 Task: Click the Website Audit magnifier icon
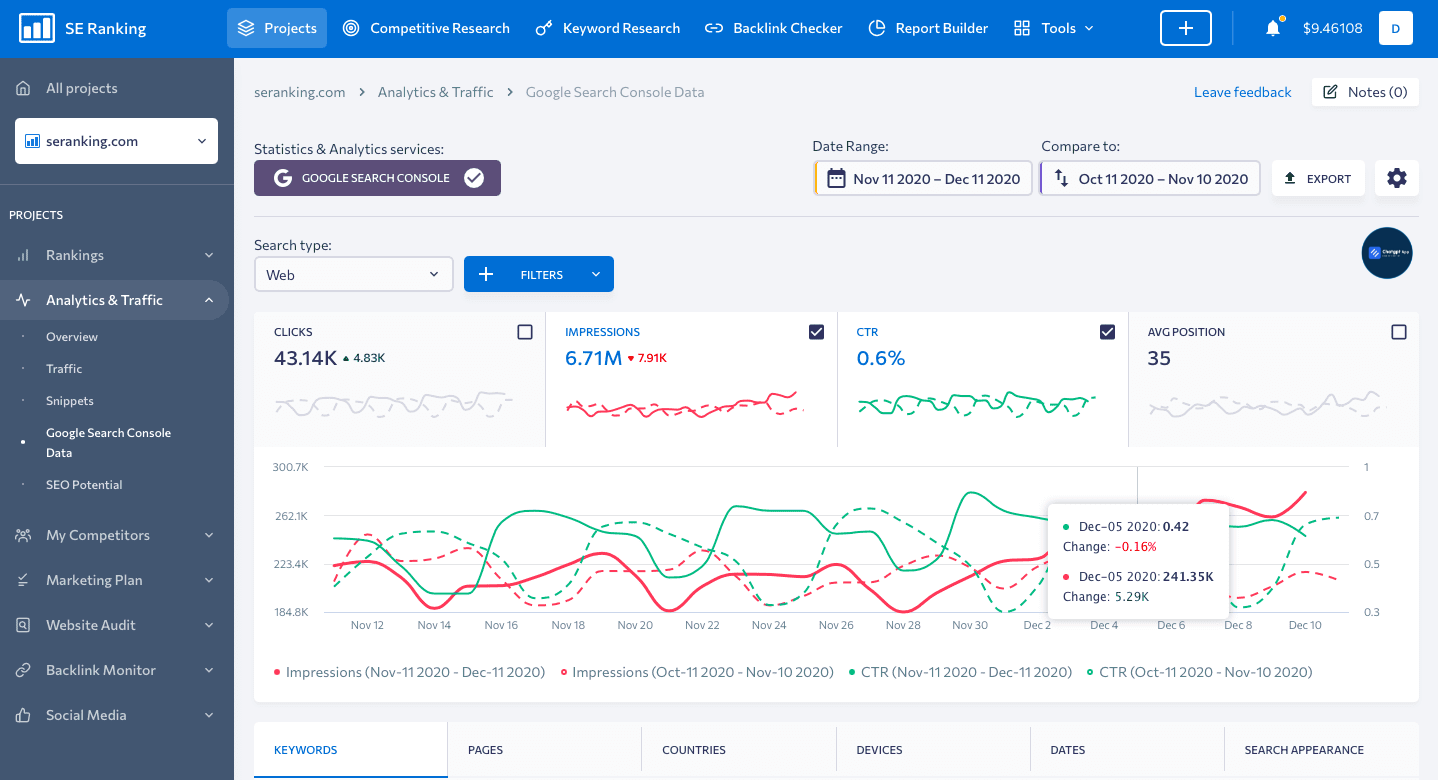23,625
